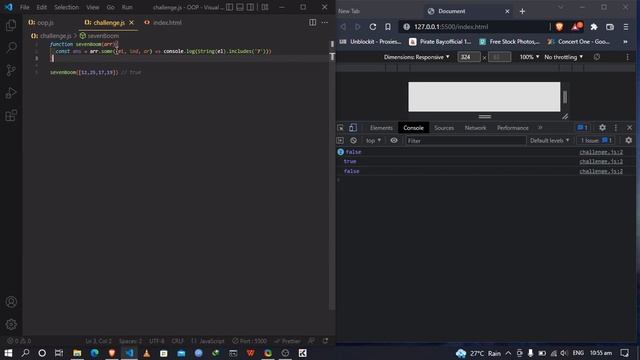Viewport: 640px width, 360px height.
Task: Open the Dimensions: Responsive dropdown
Action: click(417, 57)
